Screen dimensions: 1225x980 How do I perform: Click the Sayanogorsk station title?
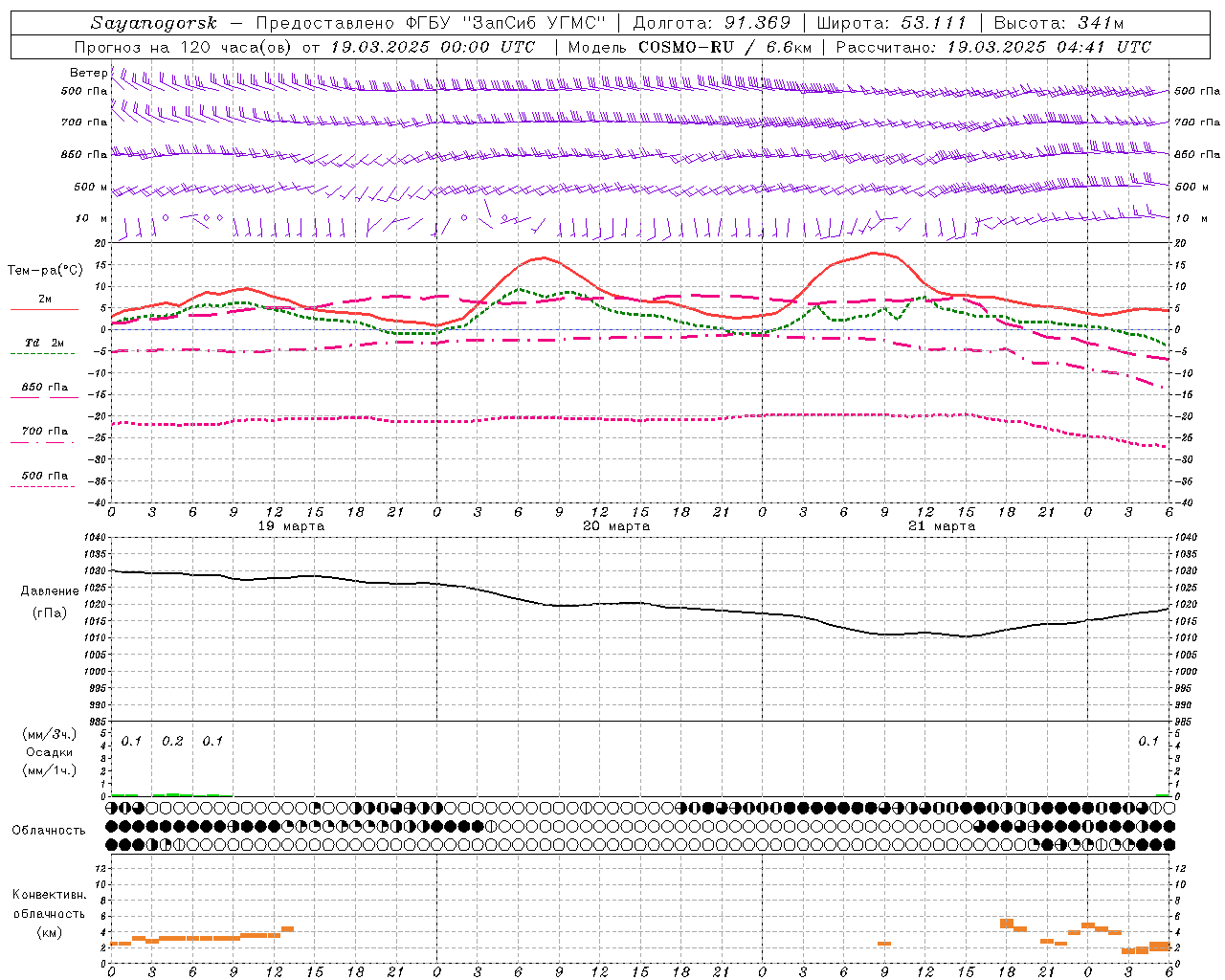pos(154,23)
